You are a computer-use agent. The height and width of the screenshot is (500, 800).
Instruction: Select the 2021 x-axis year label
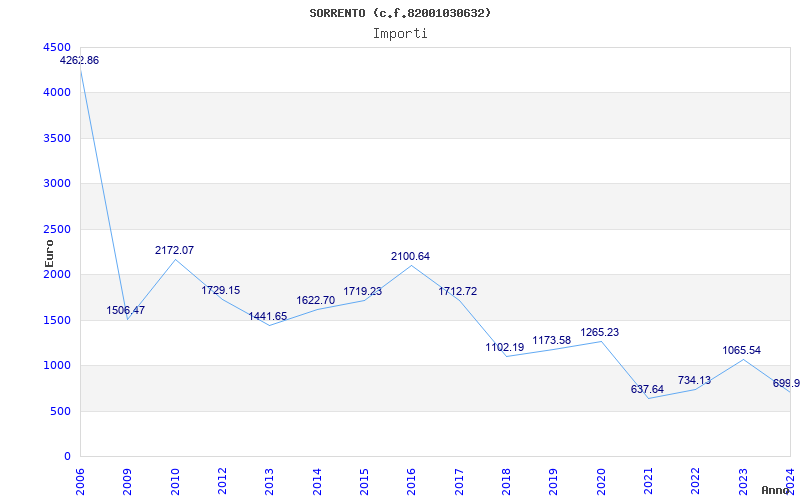click(648, 481)
